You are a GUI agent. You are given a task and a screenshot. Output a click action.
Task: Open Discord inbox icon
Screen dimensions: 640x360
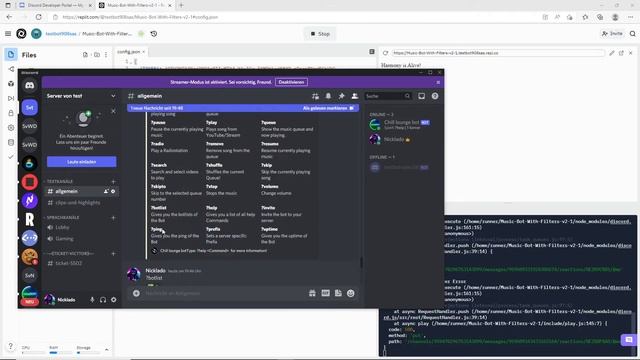(x=421, y=96)
